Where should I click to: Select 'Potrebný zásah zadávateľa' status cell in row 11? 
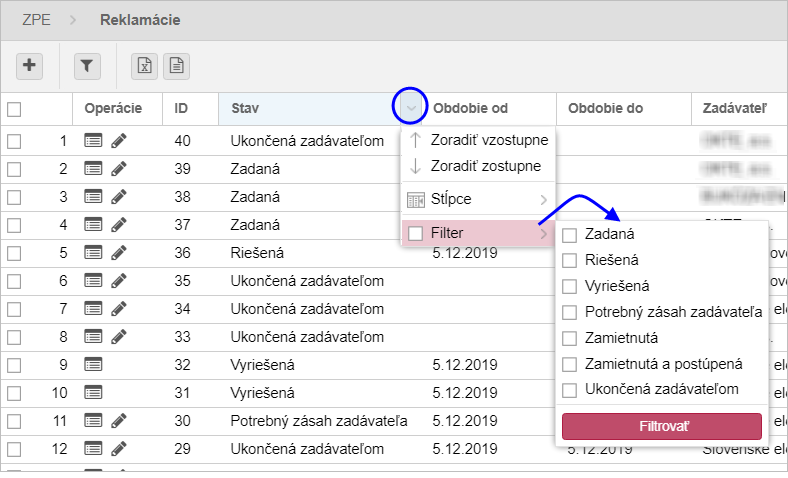tap(319, 421)
